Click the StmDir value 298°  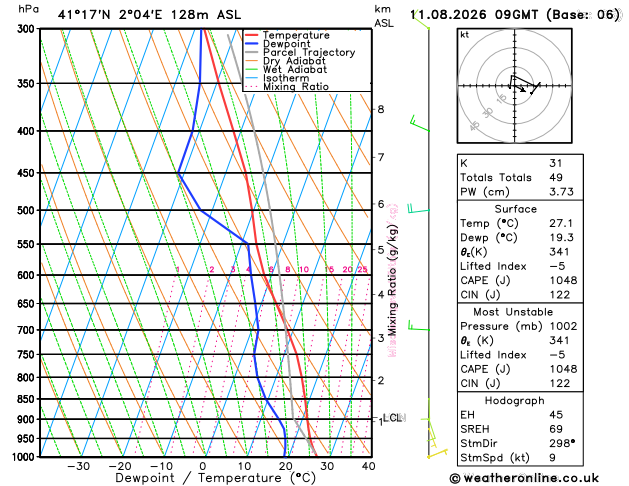[x=562, y=443]
